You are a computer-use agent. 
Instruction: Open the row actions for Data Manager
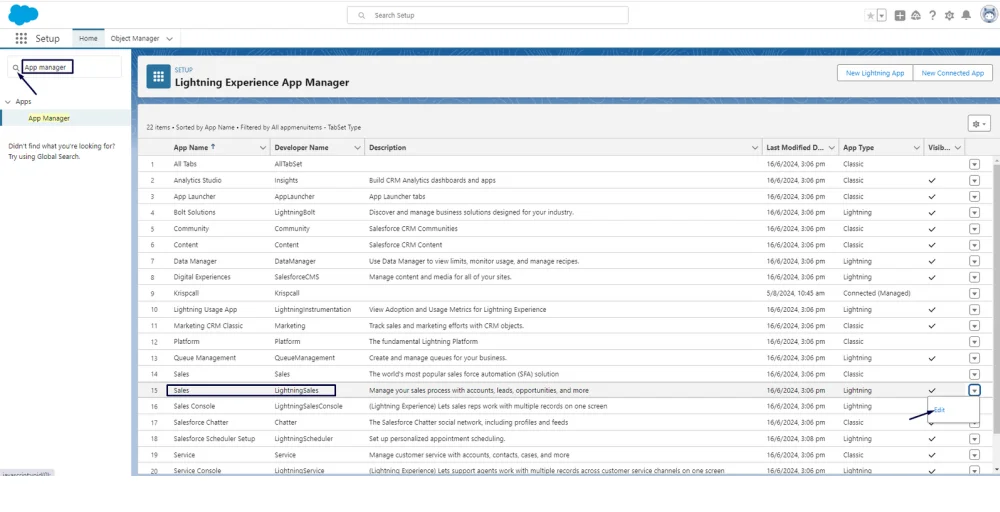[974, 261]
